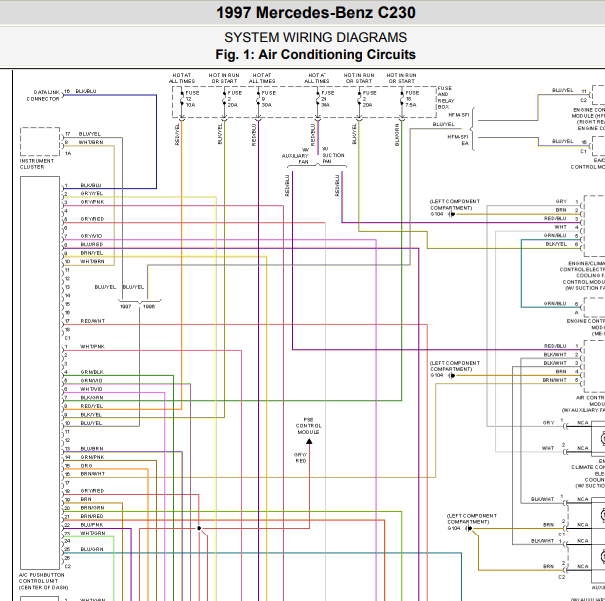Click the 'FUSE 12 10A' label
The image size is (605, 601).
(x=192, y=99)
